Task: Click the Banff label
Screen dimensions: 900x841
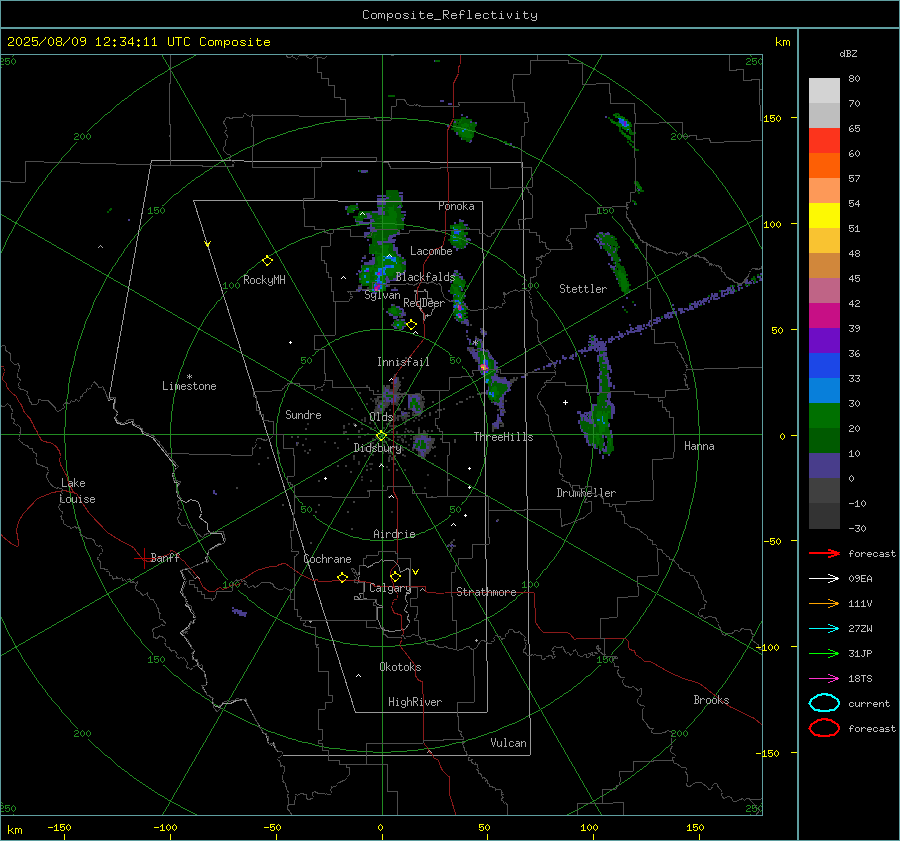Action: [x=165, y=557]
